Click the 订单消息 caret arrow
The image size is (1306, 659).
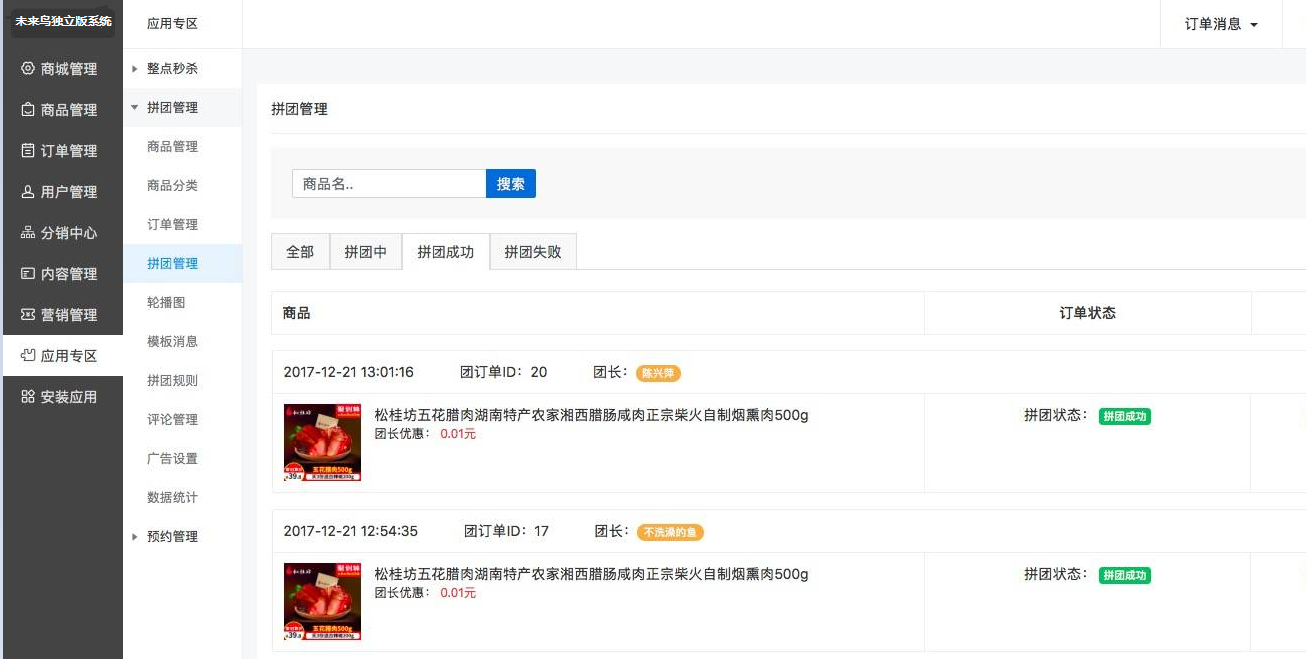[1254, 25]
